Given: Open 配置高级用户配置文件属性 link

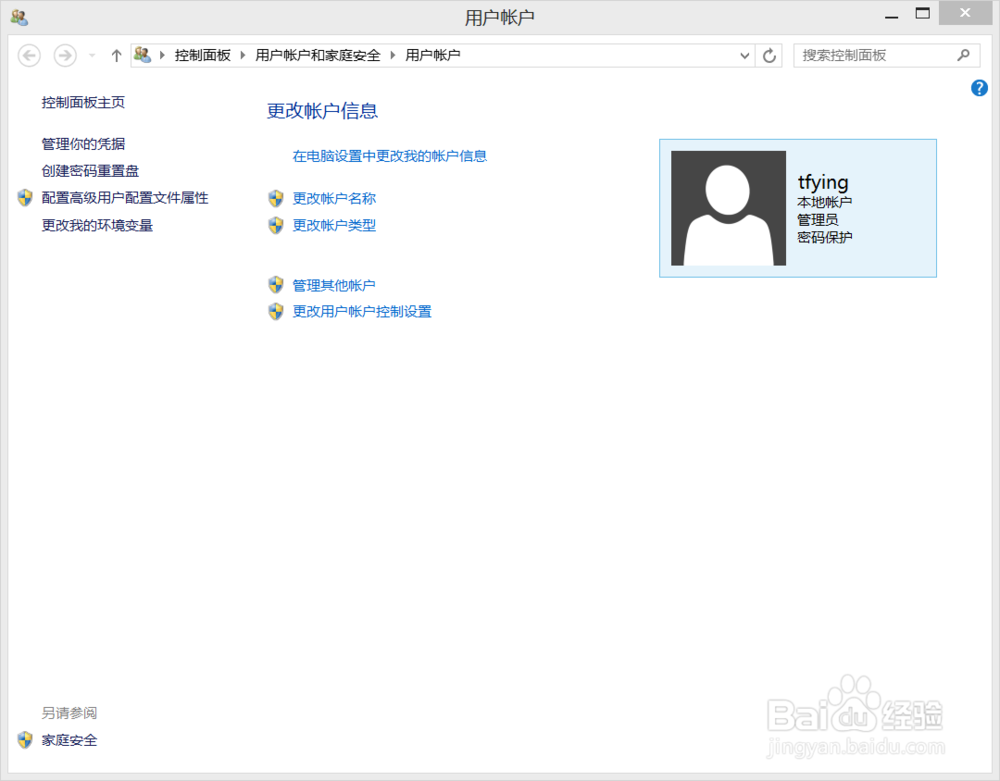Looking at the screenshot, I should (x=125, y=198).
